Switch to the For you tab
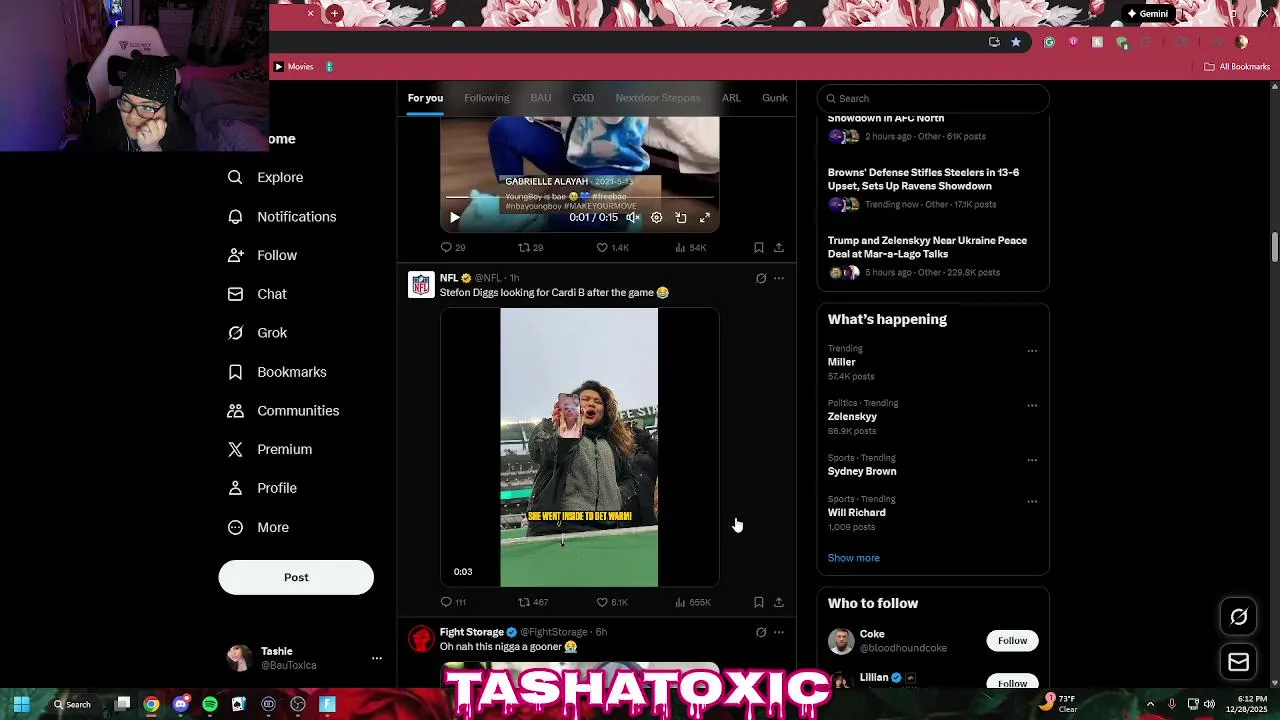 [x=425, y=98]
